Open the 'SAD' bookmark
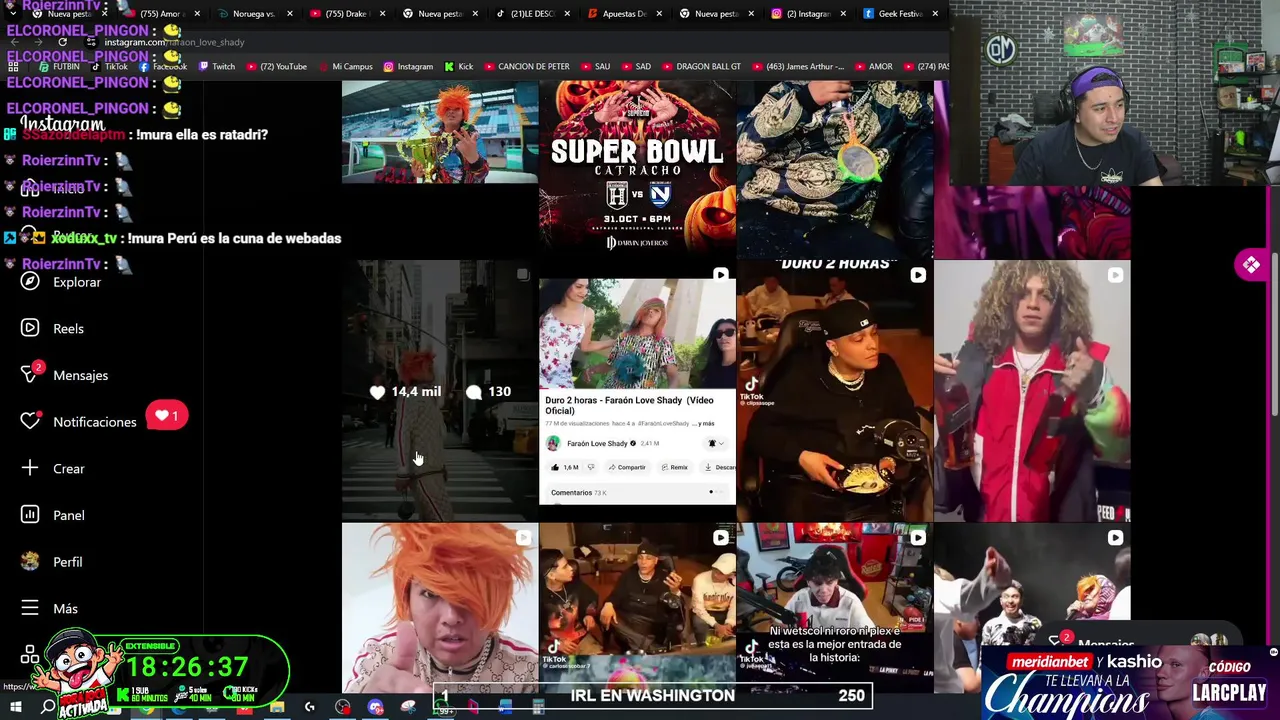This screenshot has height=720, width=1280. (x=636, y=67)
